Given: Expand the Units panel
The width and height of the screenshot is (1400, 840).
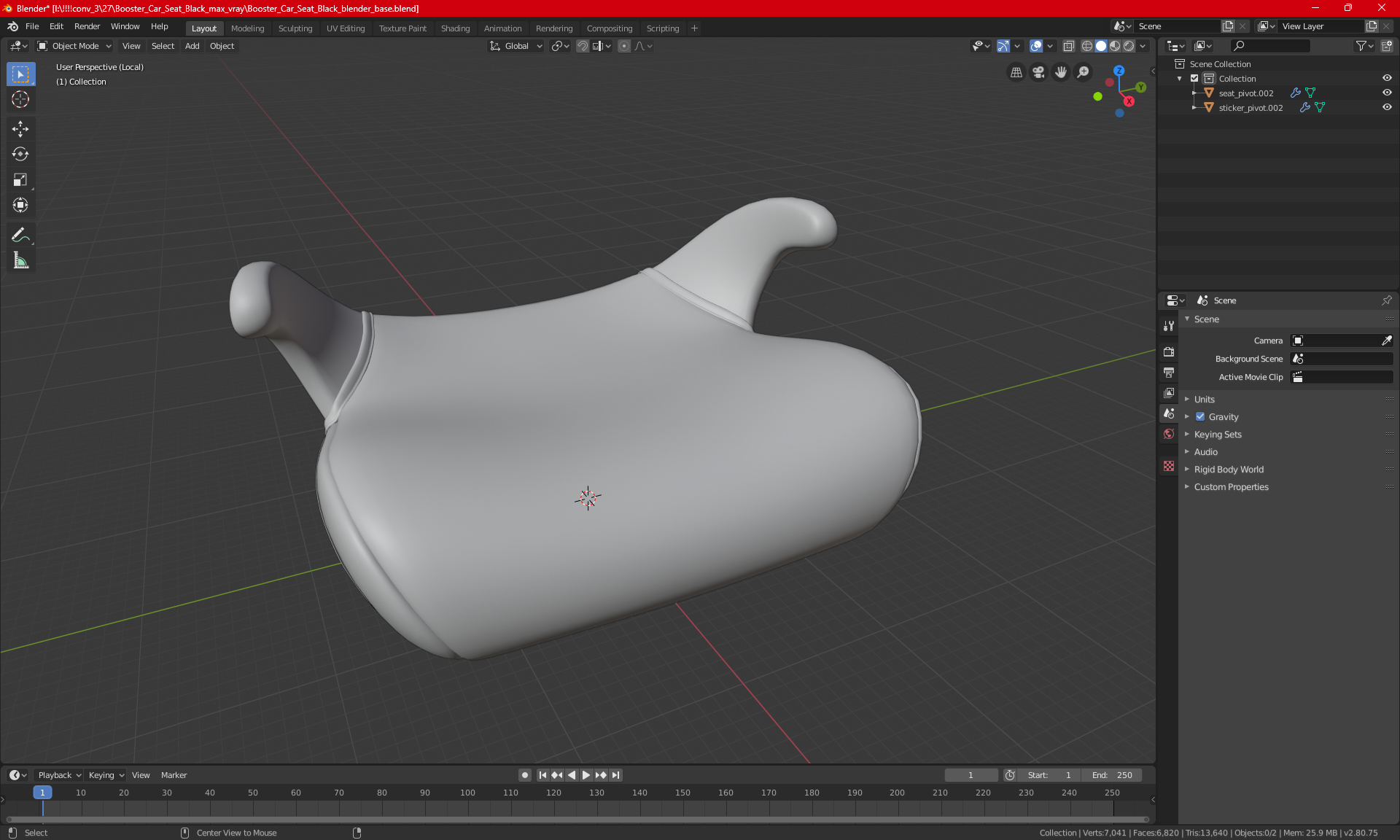Looking at the screenshot, I should (x=1205, y=400).
